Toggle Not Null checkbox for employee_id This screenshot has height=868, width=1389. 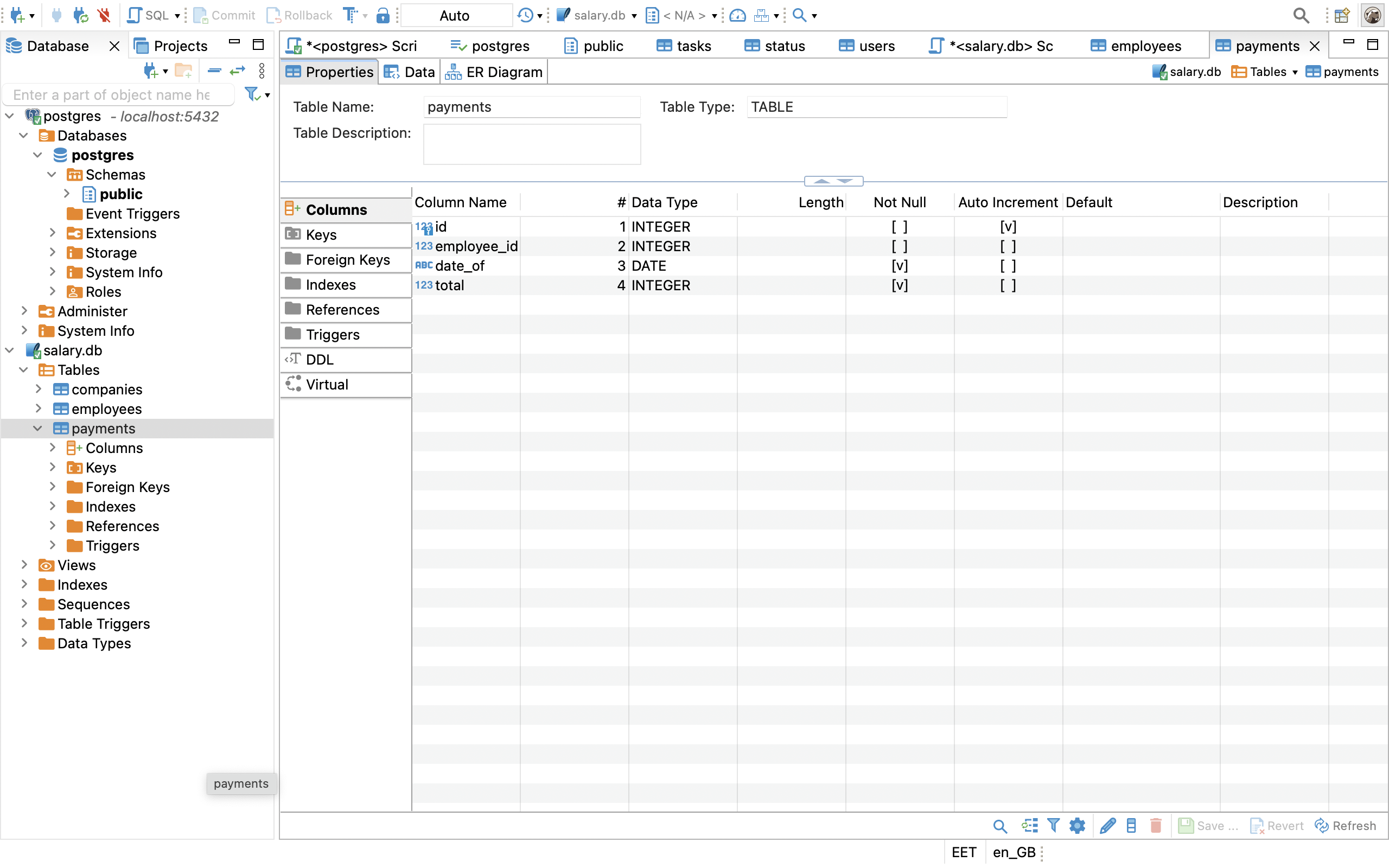[x=899, y=246]
